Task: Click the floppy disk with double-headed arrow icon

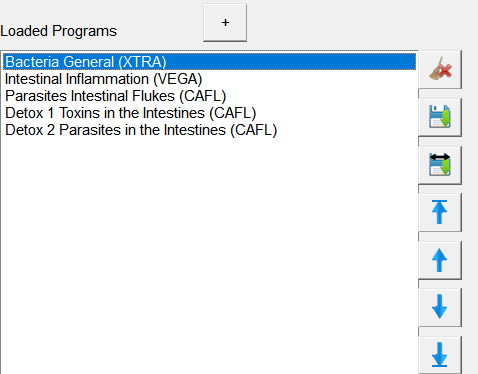Action: pos(440,165)
